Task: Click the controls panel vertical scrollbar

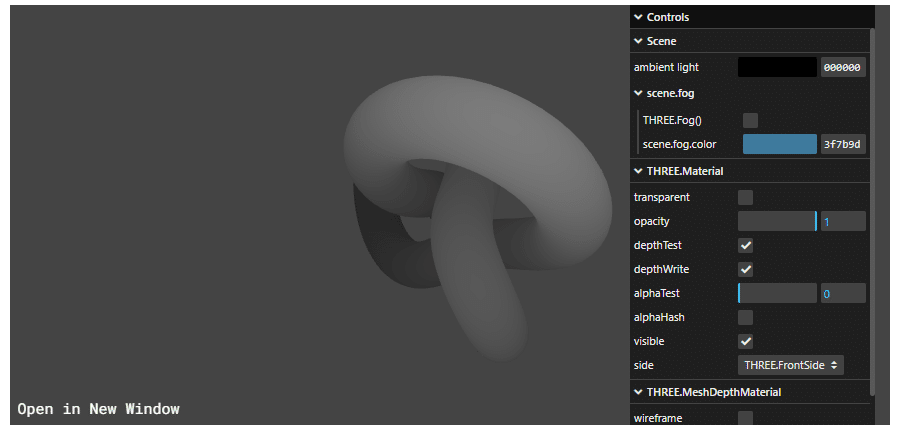Action: [872, 211]
